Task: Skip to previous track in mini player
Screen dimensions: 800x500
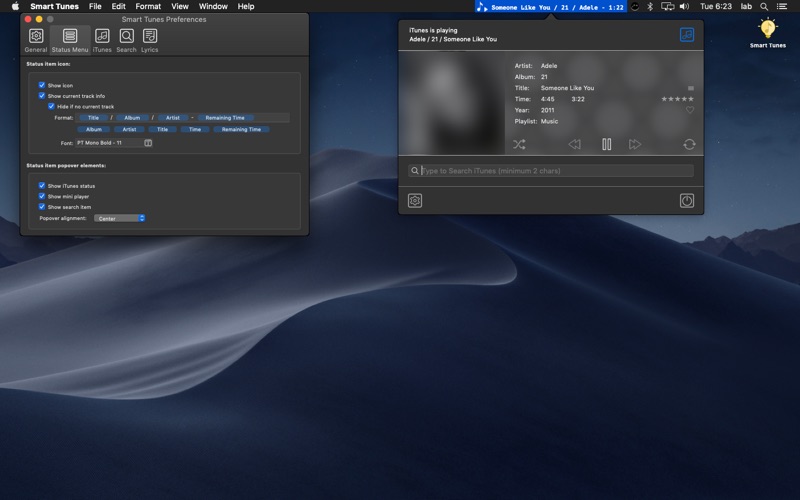Action: pos(574,144)
